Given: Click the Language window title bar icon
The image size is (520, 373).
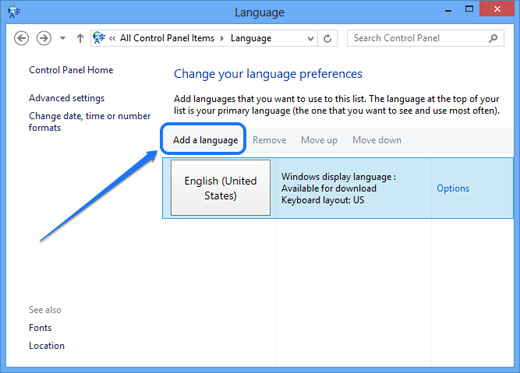Looking at the screenshot, I should (x=14, y=12).
